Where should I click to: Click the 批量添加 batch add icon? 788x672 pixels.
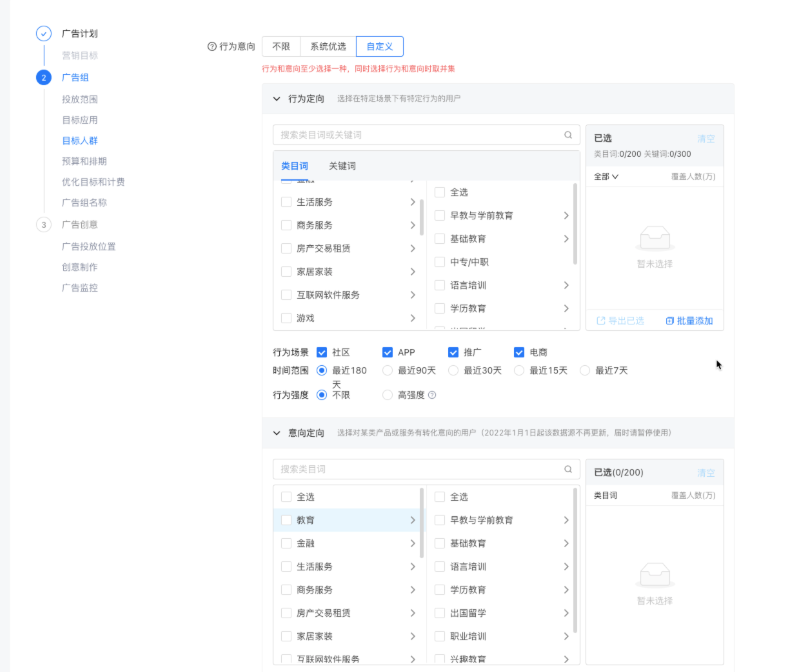coord(670,321)
